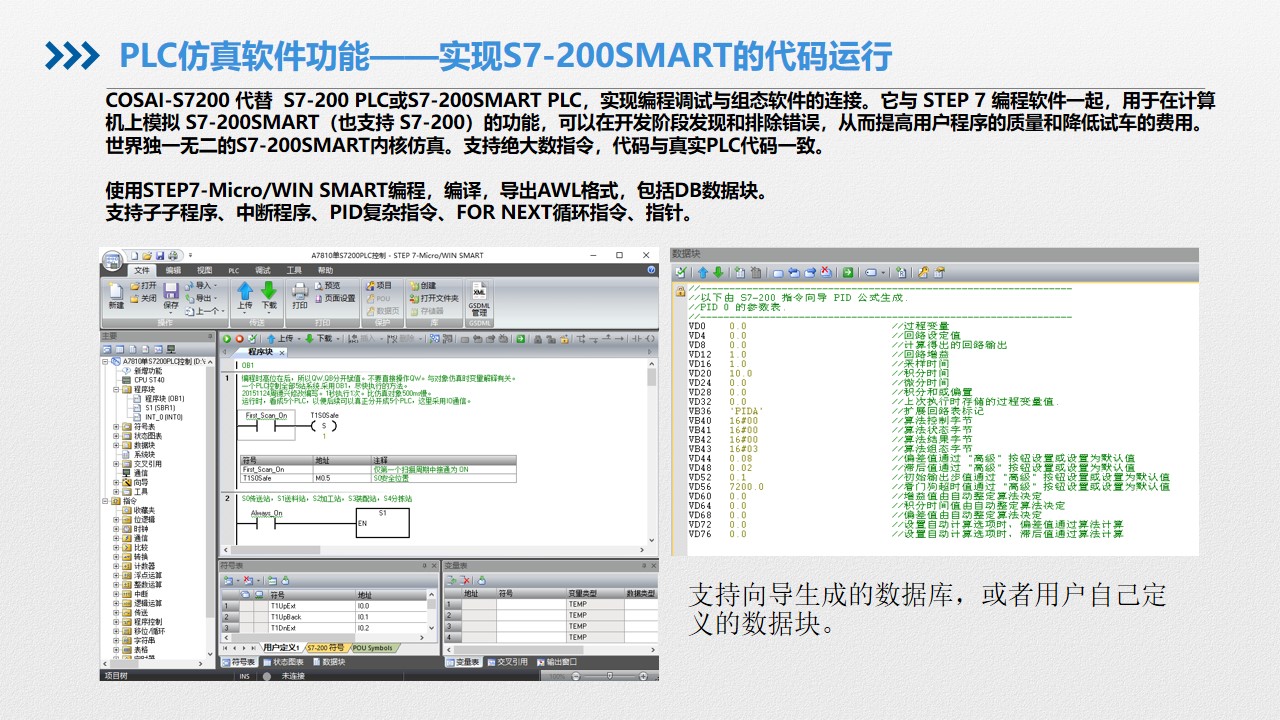The width and height of the screenshot is (1280, 720).
Task: Click blue upload arrow in 数据块 toolbar
Action: click(703, 272)
